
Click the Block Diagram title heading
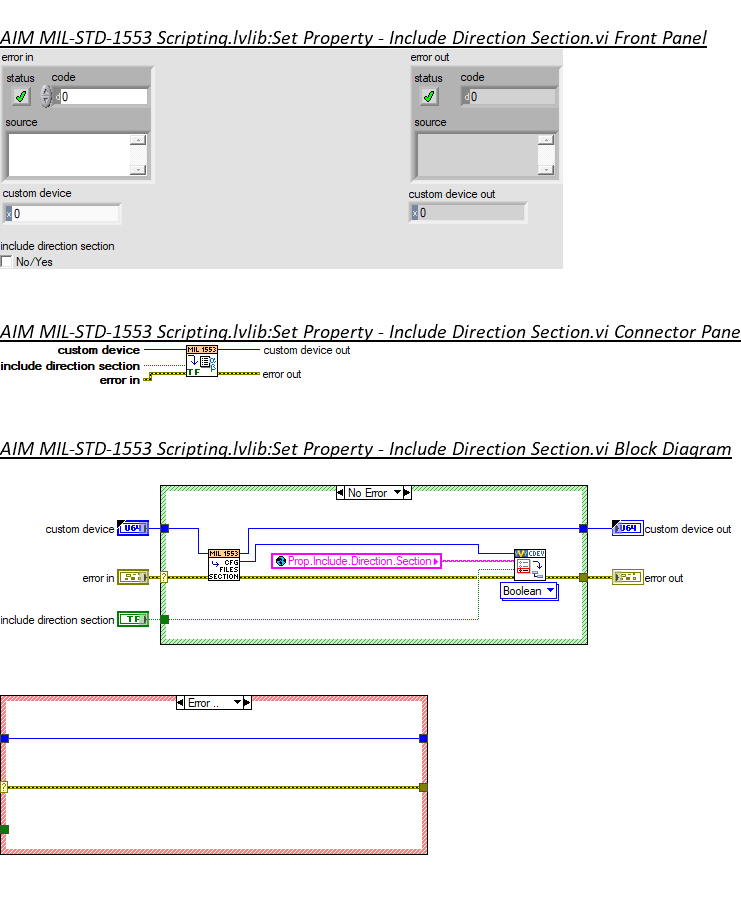(366, 449)
